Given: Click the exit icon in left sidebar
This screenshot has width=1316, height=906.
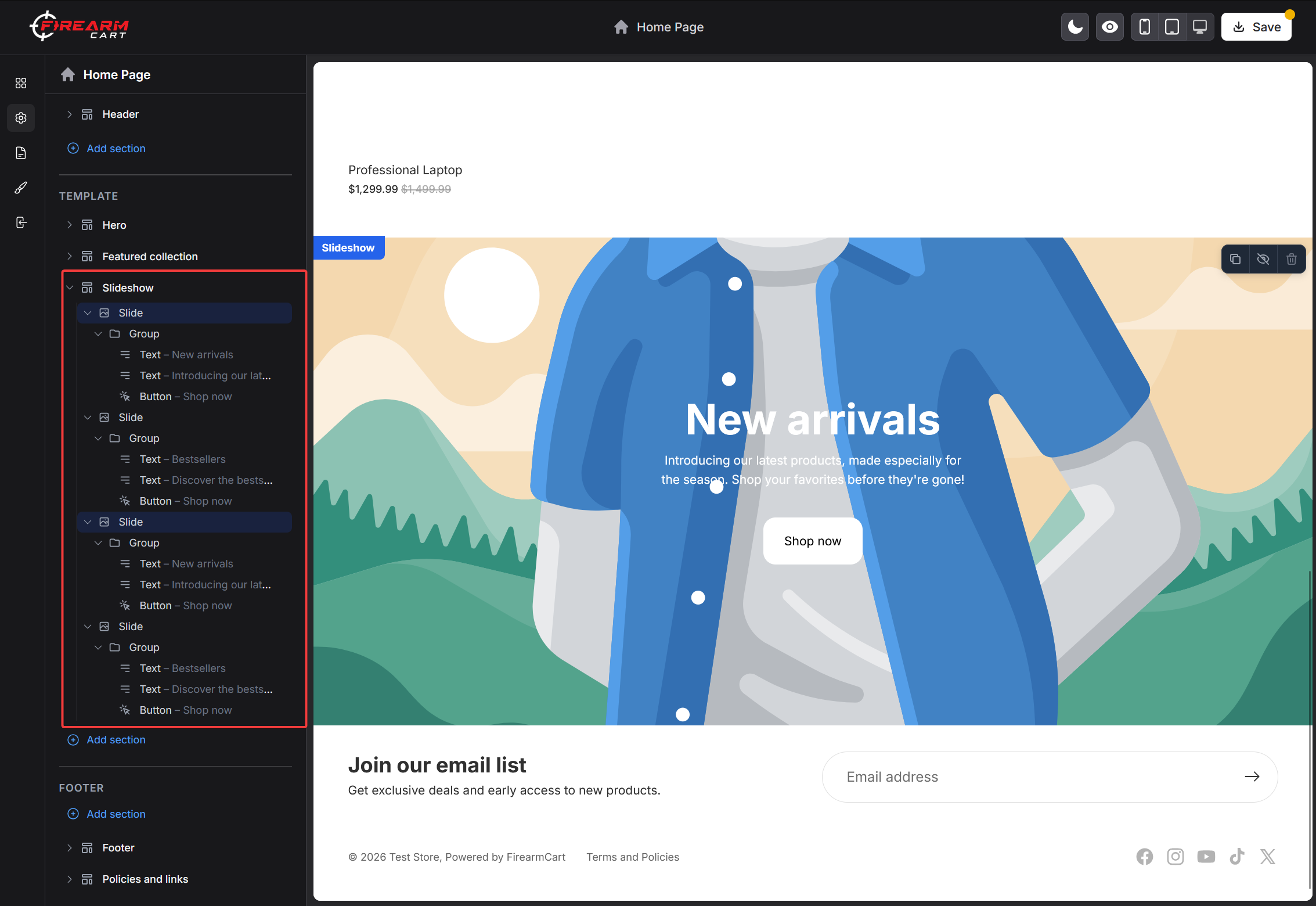Looking at the screenshot, I should click(21, 222).
